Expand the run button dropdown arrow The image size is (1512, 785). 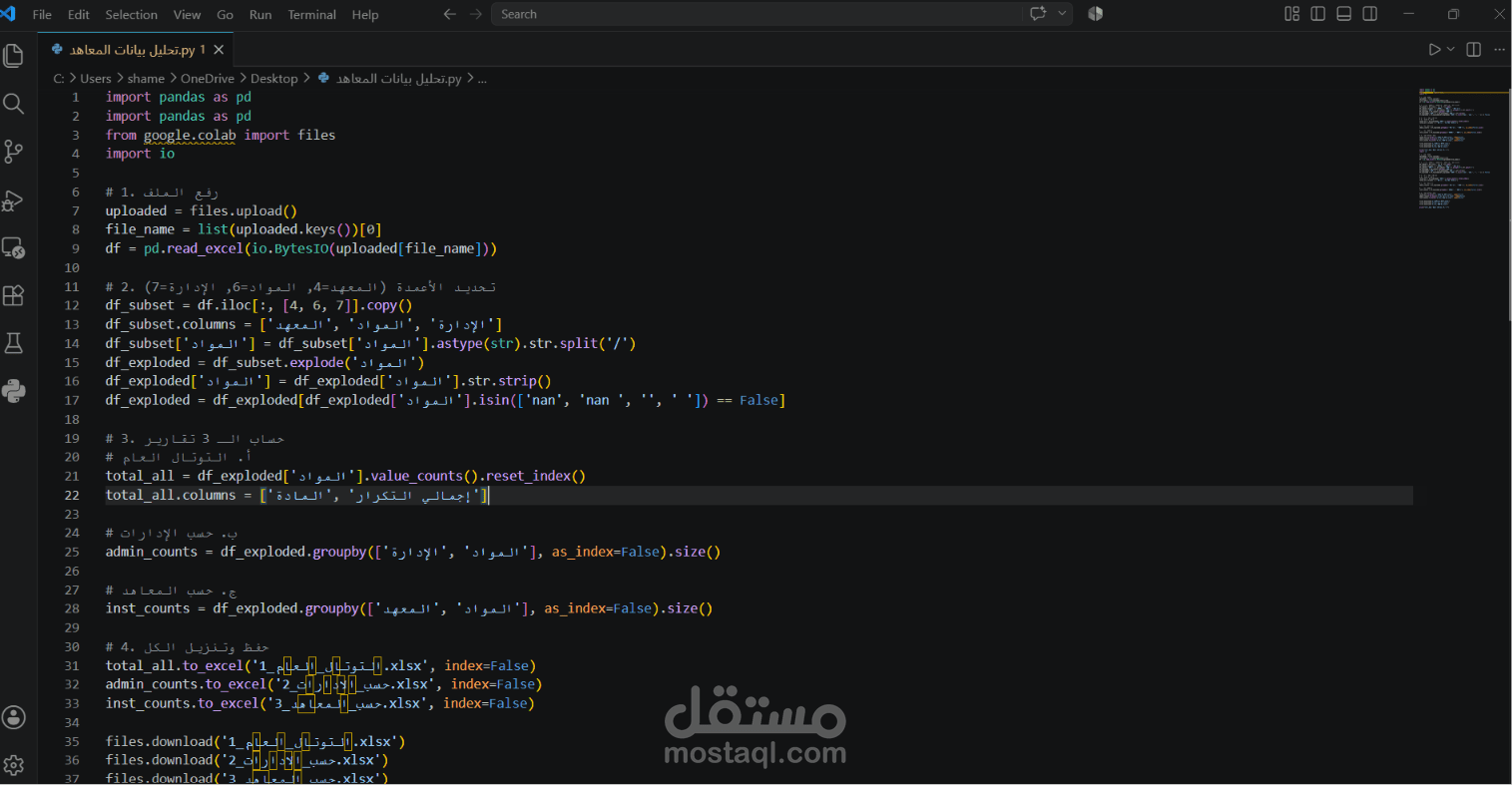click(1451, 50)
